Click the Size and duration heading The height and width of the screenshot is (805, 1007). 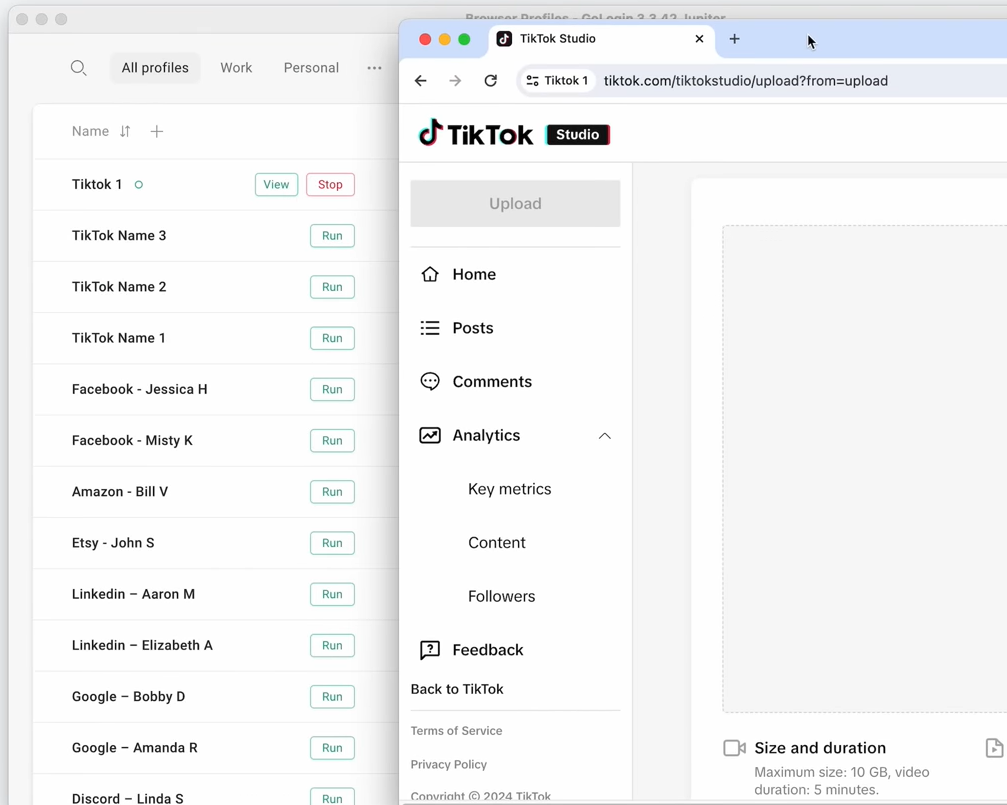click(820, 748)
